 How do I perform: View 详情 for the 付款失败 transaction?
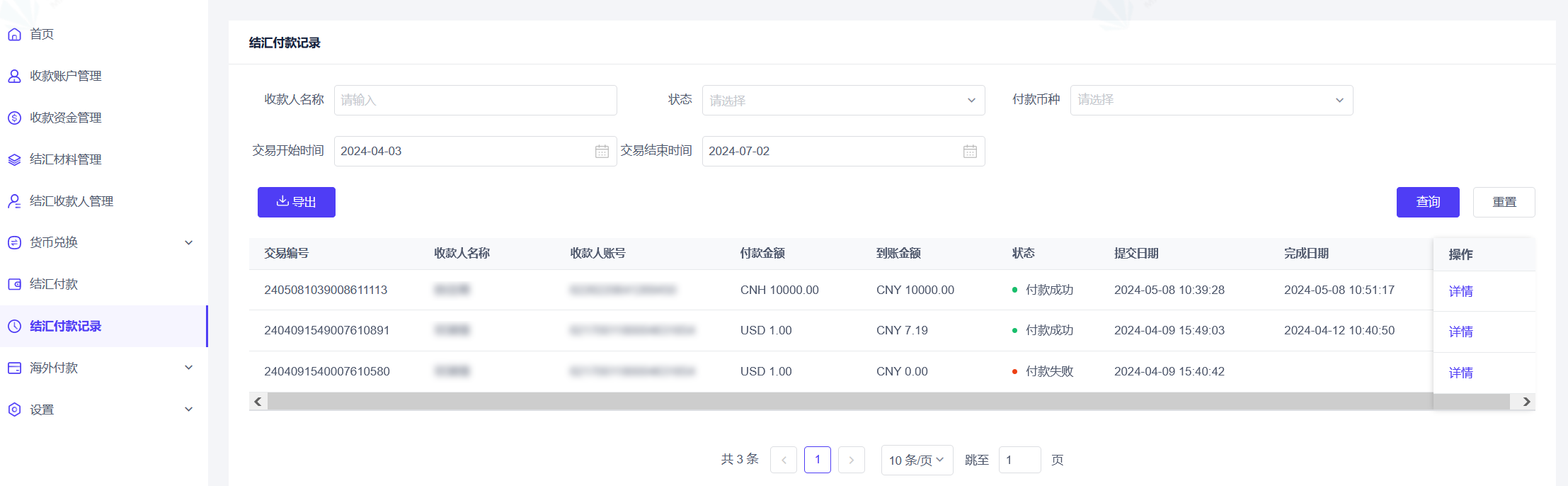pyautogui.click(x=1460, y=373)
